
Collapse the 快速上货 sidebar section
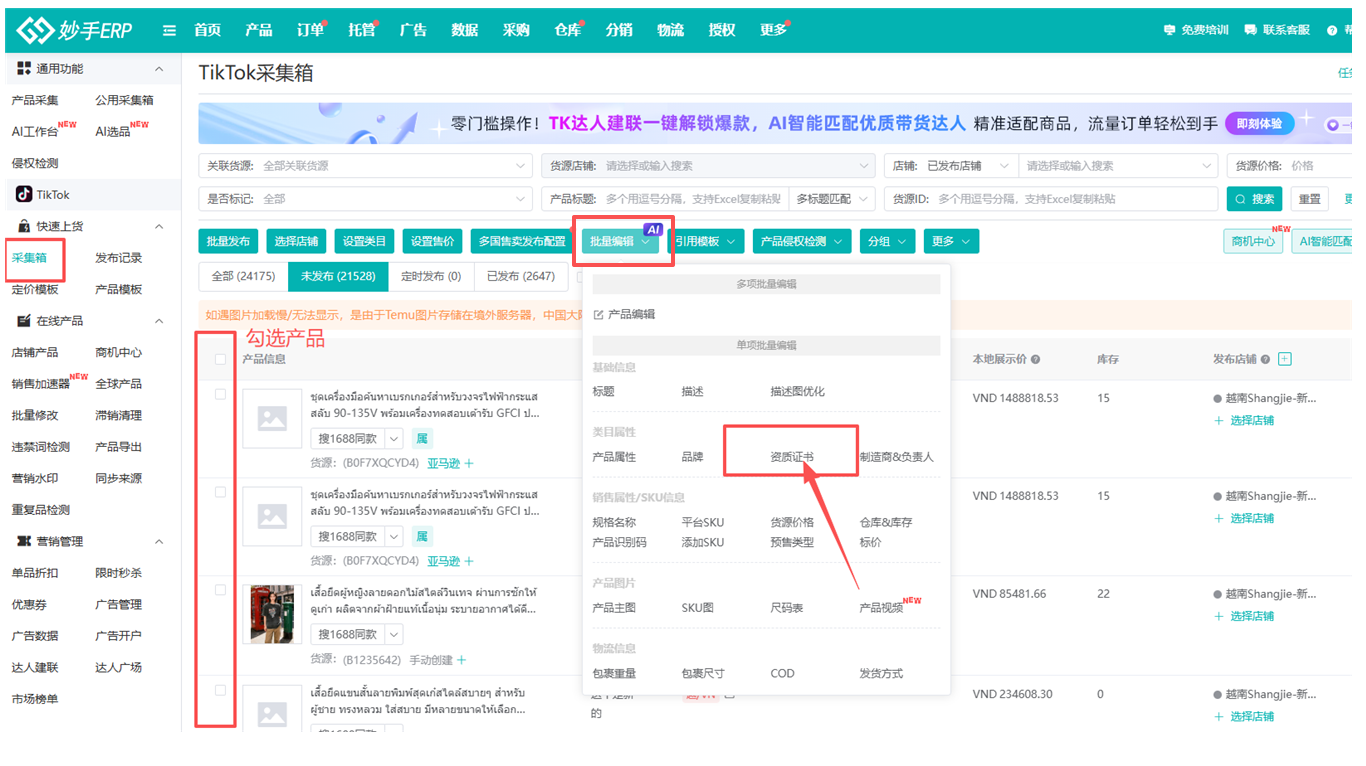point(159,227)
